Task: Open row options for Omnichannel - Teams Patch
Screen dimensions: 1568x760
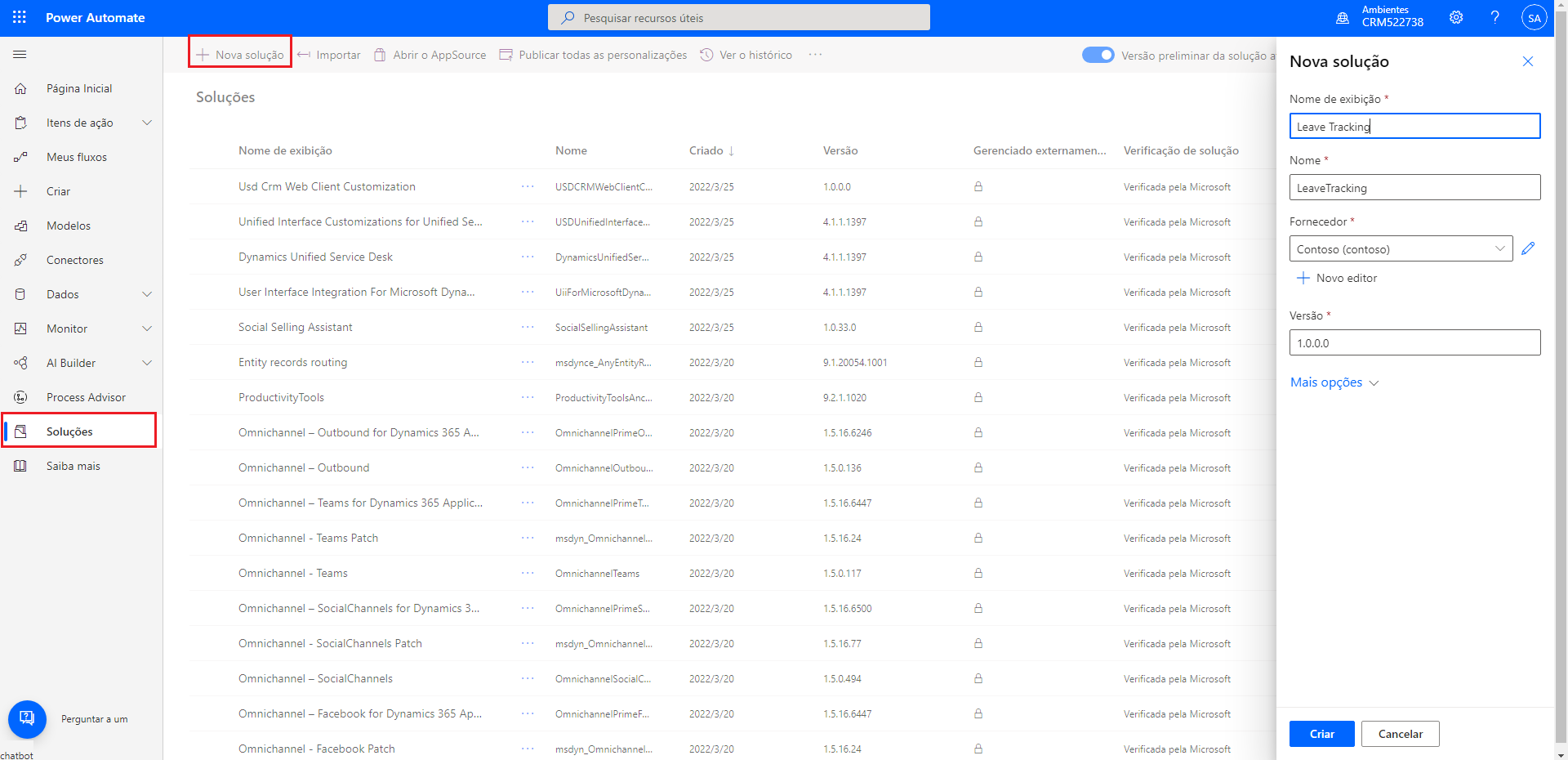Action: click(528, 538)
